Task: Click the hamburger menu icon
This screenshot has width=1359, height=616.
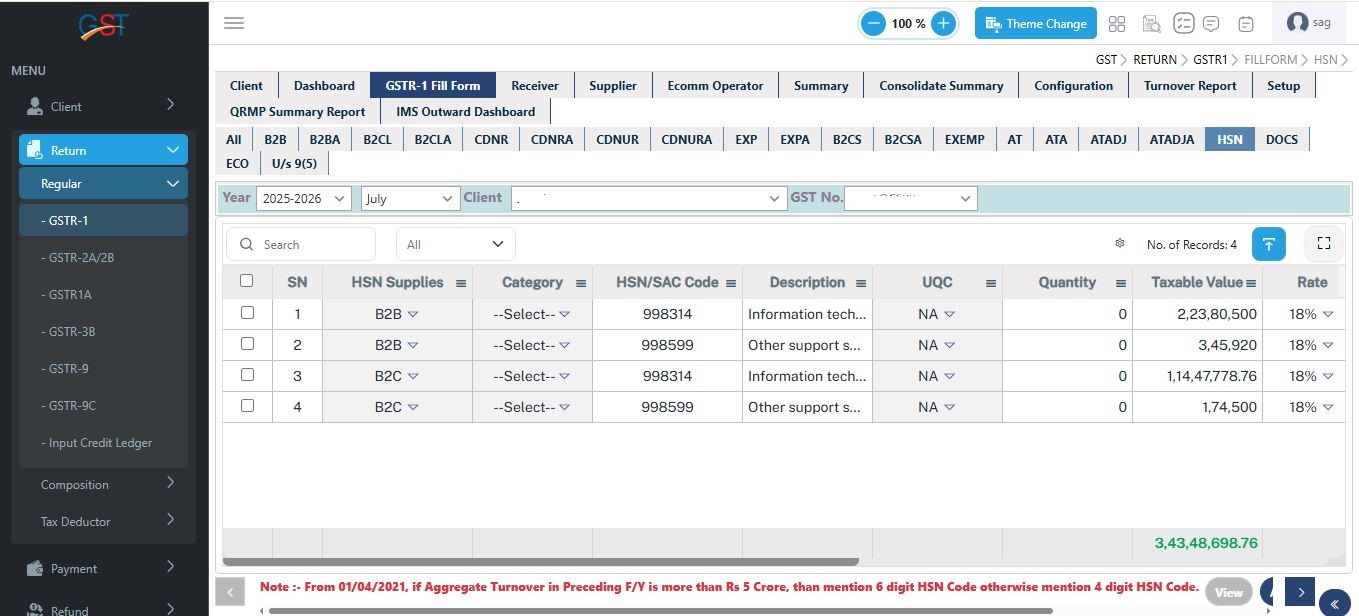Action: coord(234,23)
